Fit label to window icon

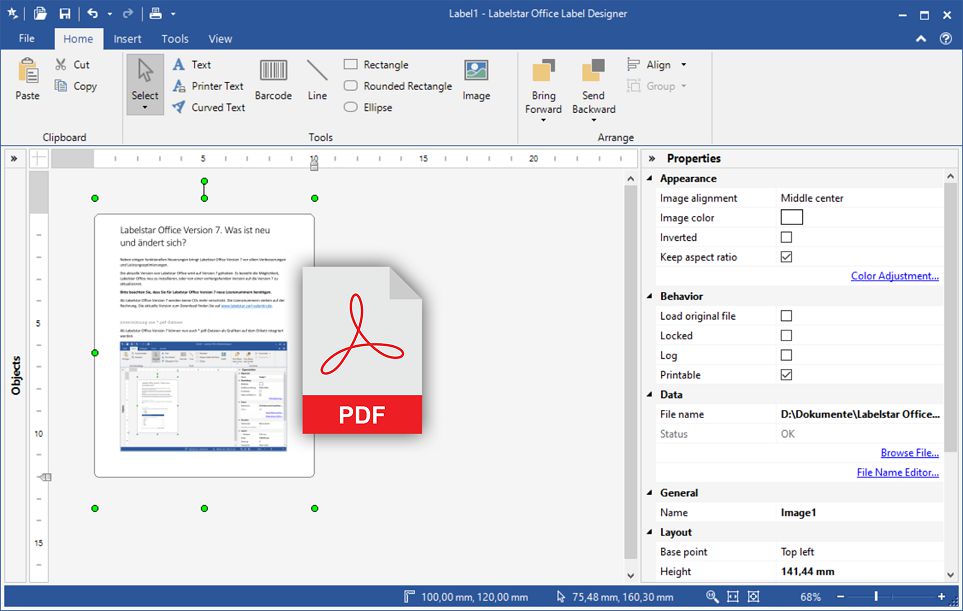tap(733, 596)
